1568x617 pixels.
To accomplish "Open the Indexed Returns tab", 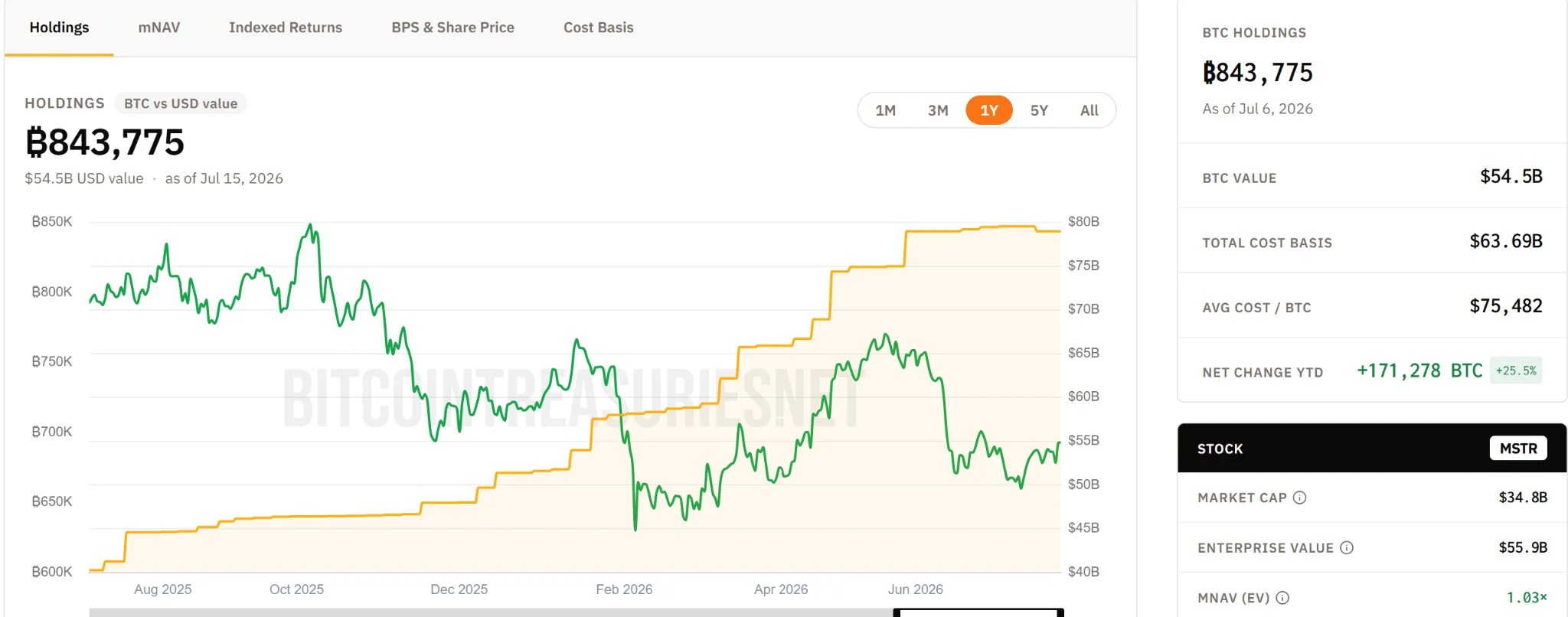I will pos(286,28).
